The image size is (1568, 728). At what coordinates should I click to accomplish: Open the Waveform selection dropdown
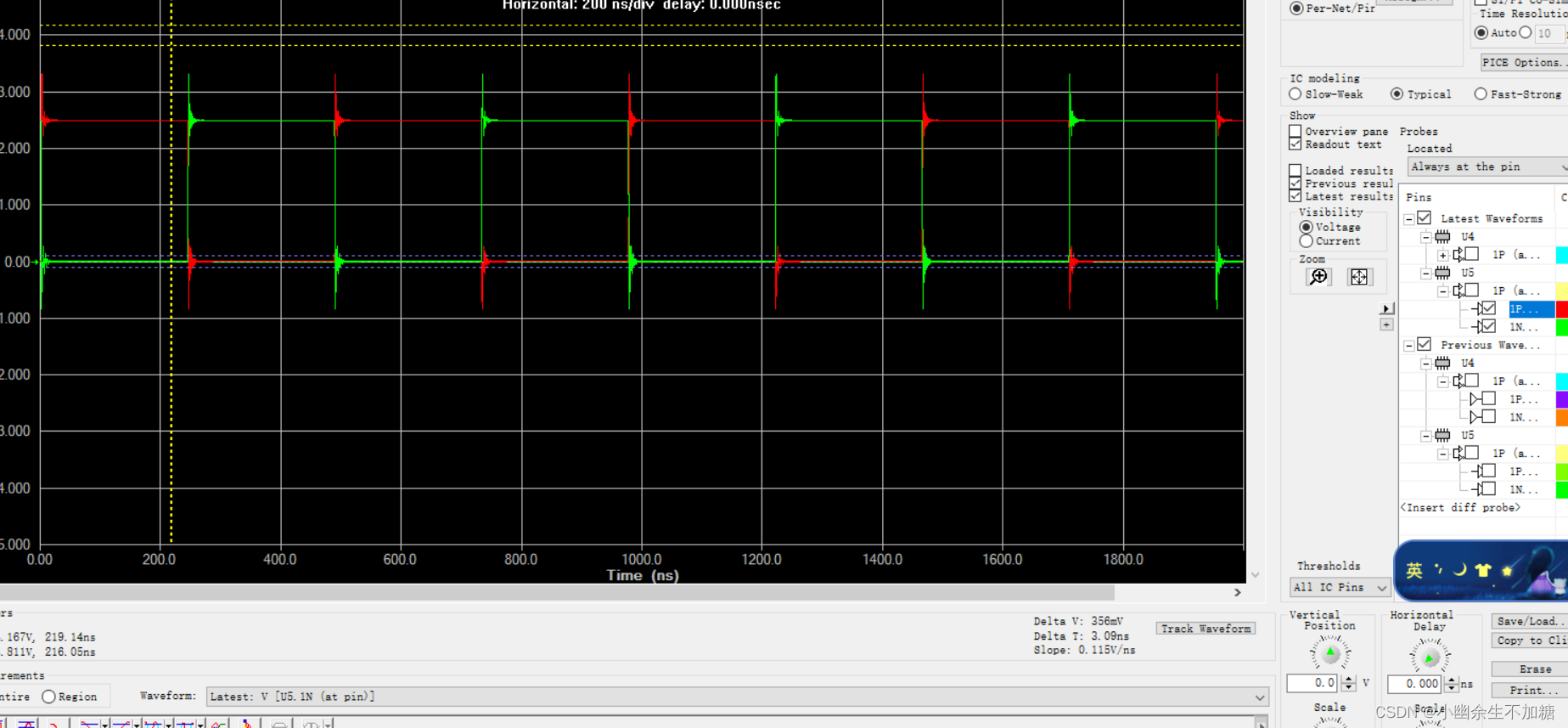[x=738, y=697]
